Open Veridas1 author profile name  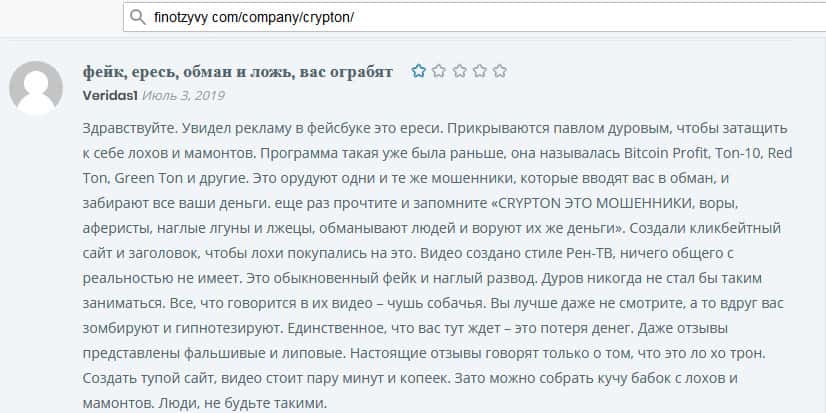[110, 96]
